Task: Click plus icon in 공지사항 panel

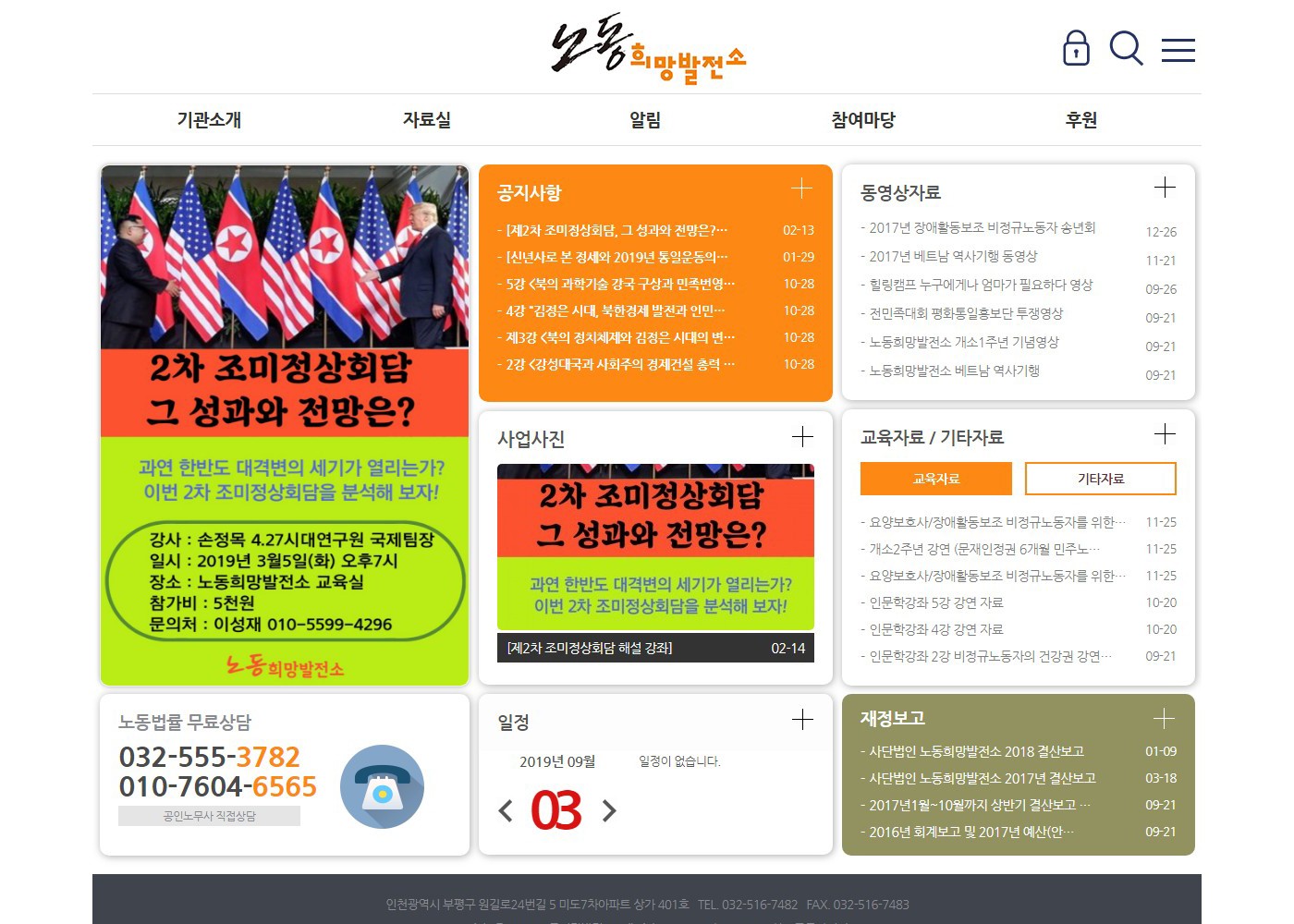Action: [801, 188]
